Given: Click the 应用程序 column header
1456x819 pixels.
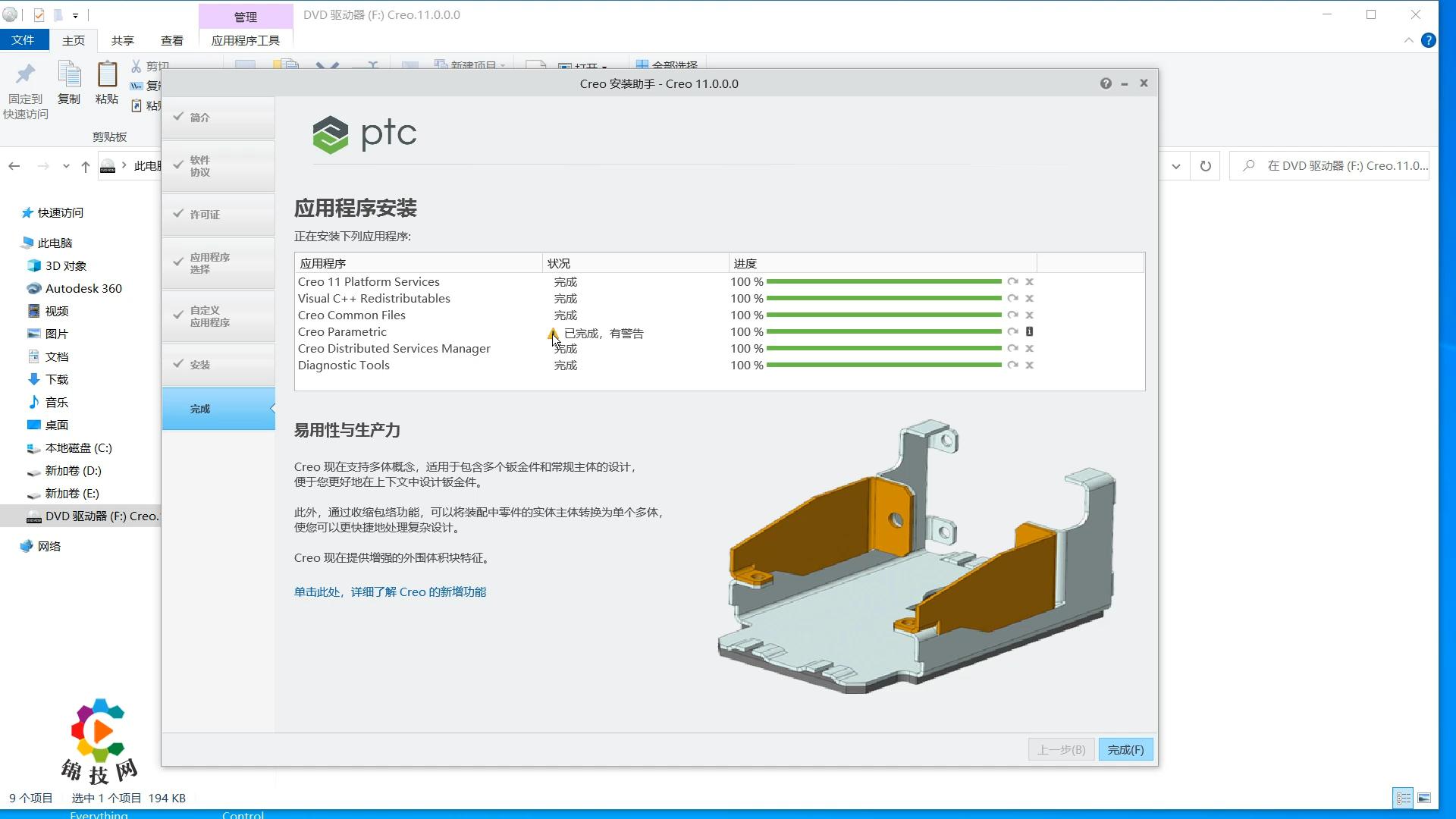Looking at the screenshot, I should (x=419, y=263).
